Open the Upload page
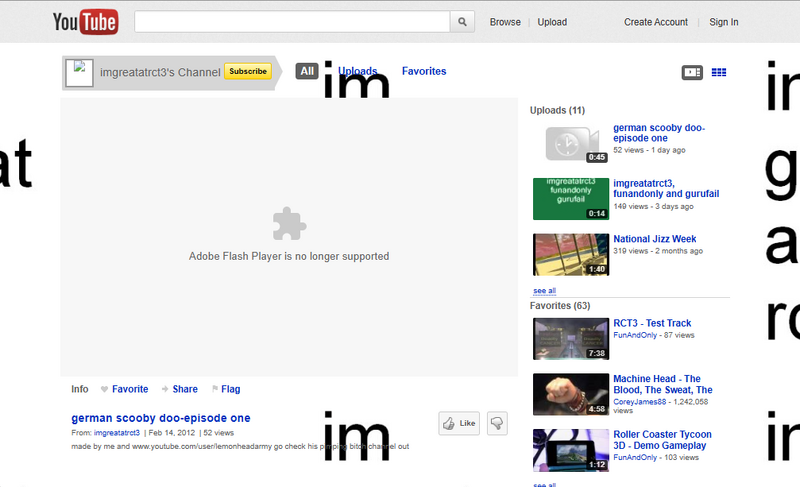This screenshot has height=487, width=800. pyautogui.click(x=552, y=22)
